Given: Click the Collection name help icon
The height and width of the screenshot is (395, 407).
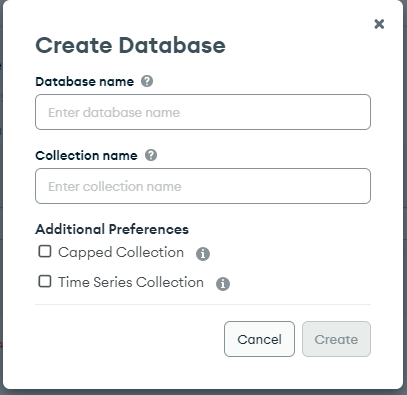Looking at the screenshot, I should click(151, 155).
